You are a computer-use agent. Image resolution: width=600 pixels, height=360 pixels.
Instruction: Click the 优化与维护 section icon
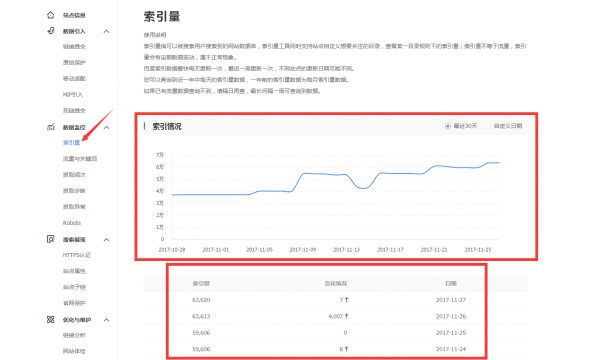click(51, 319)
